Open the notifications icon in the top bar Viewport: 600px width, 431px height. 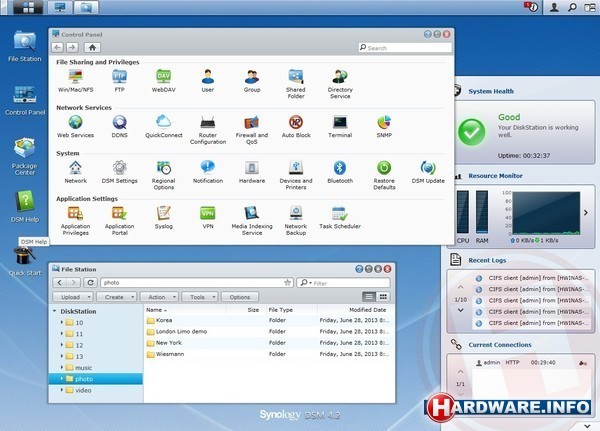coord(531,7)
